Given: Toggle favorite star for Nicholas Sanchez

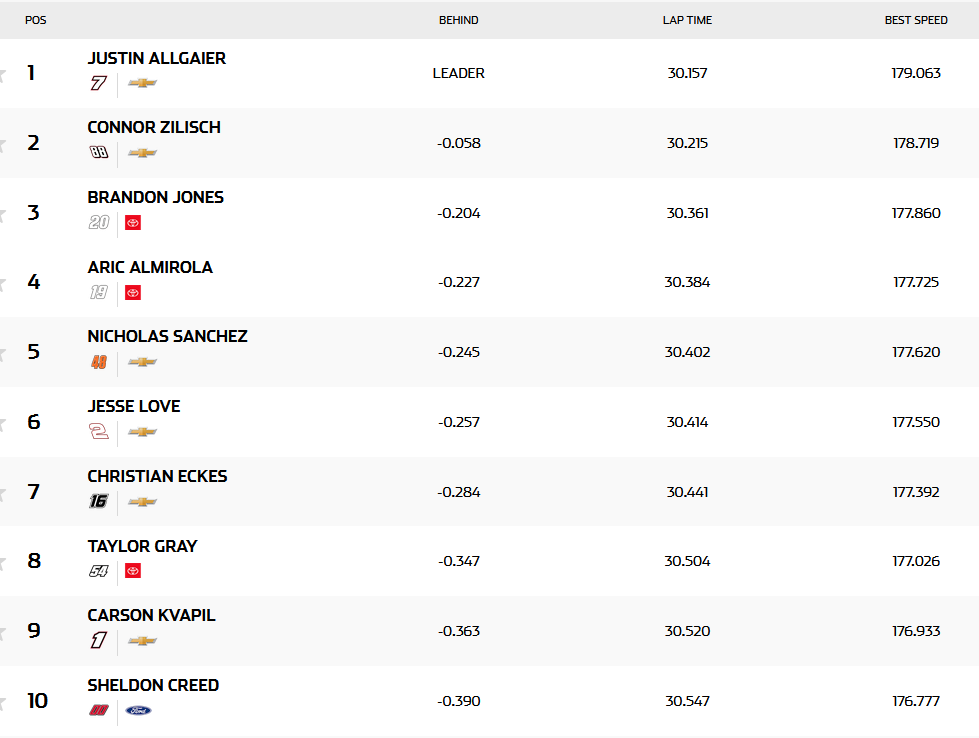Looking at the screenshot, I should [3, 353].
